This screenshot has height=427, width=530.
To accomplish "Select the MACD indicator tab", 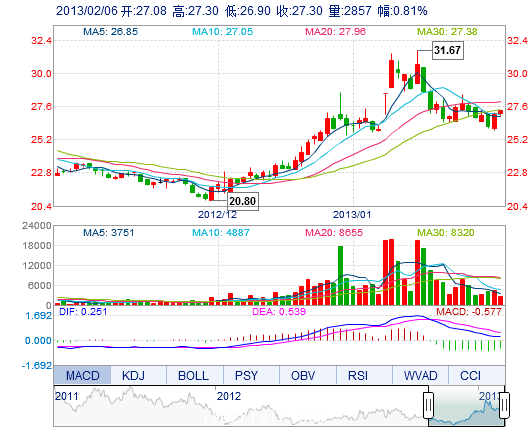I will (82, 375).
